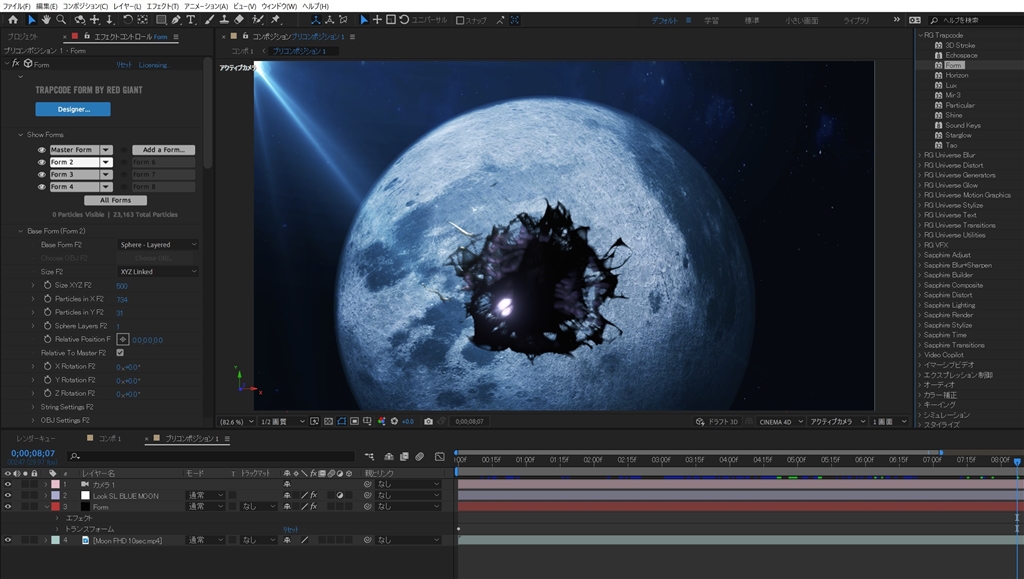Select the Pen tool
Viewport: 1024px width, 579px height.
tap(176, 20)
